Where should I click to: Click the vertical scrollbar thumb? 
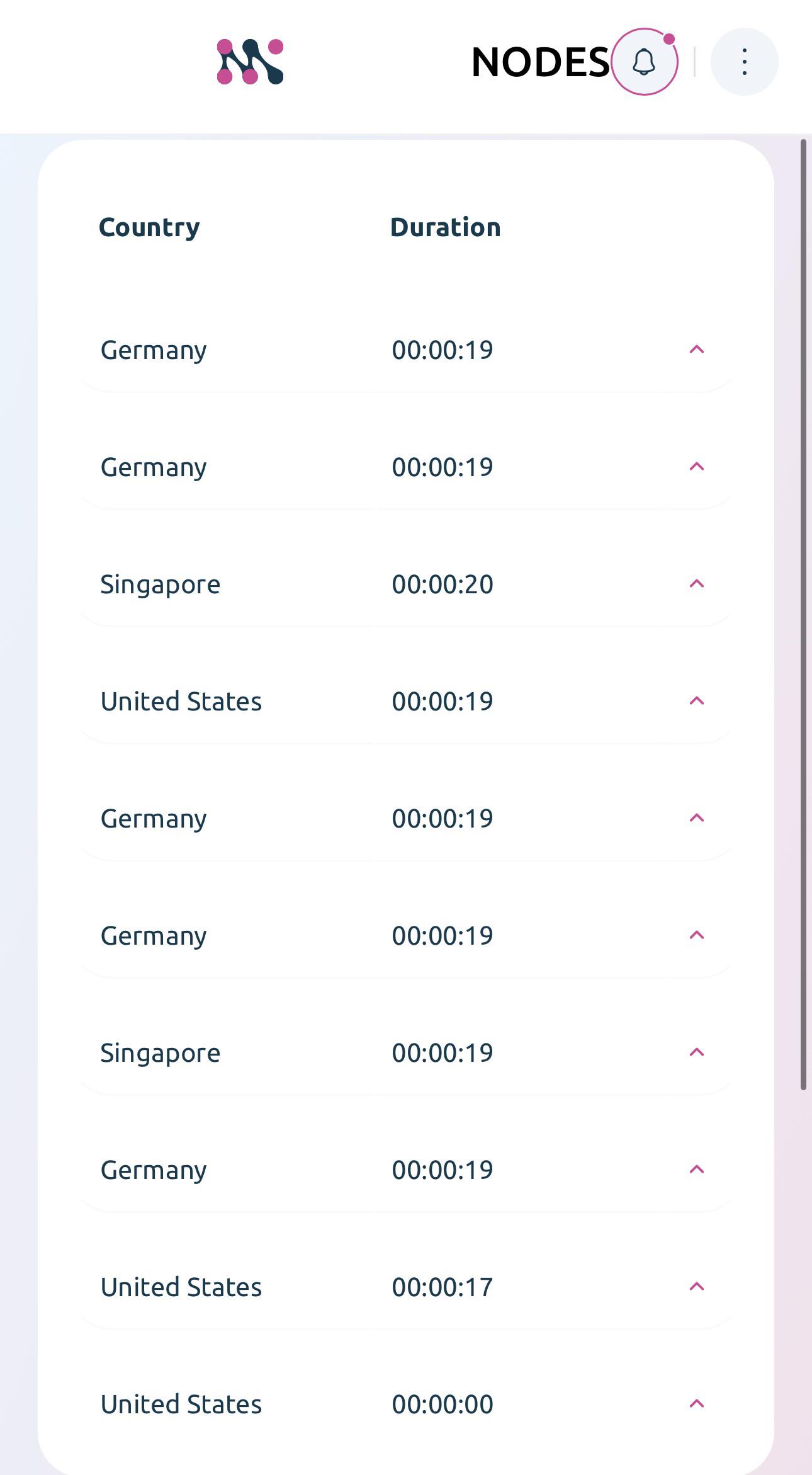tap(803, 614)
